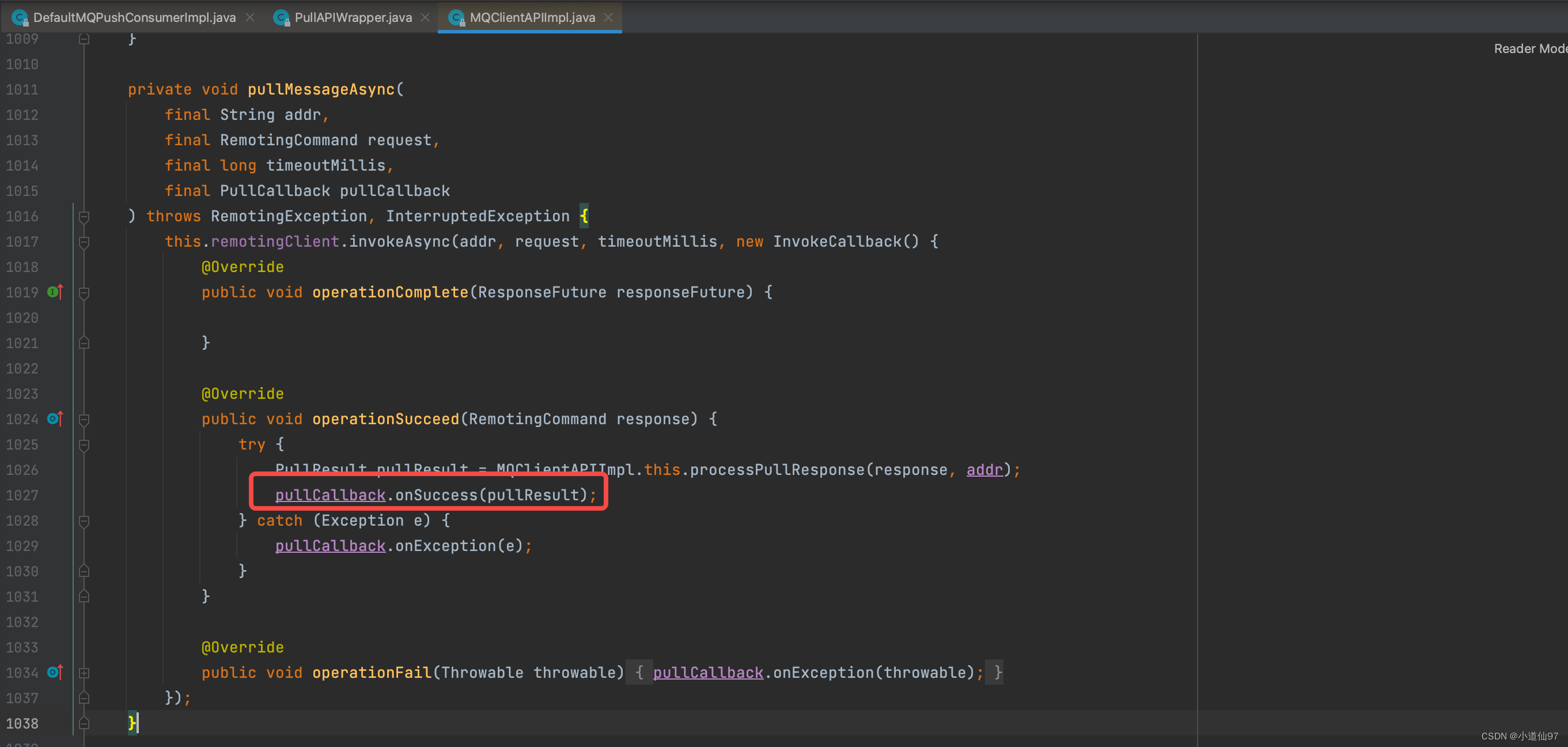Click the underlined addr argument on line 1026
Screen dimensions: 1568x747
click(x=984, y=469)
